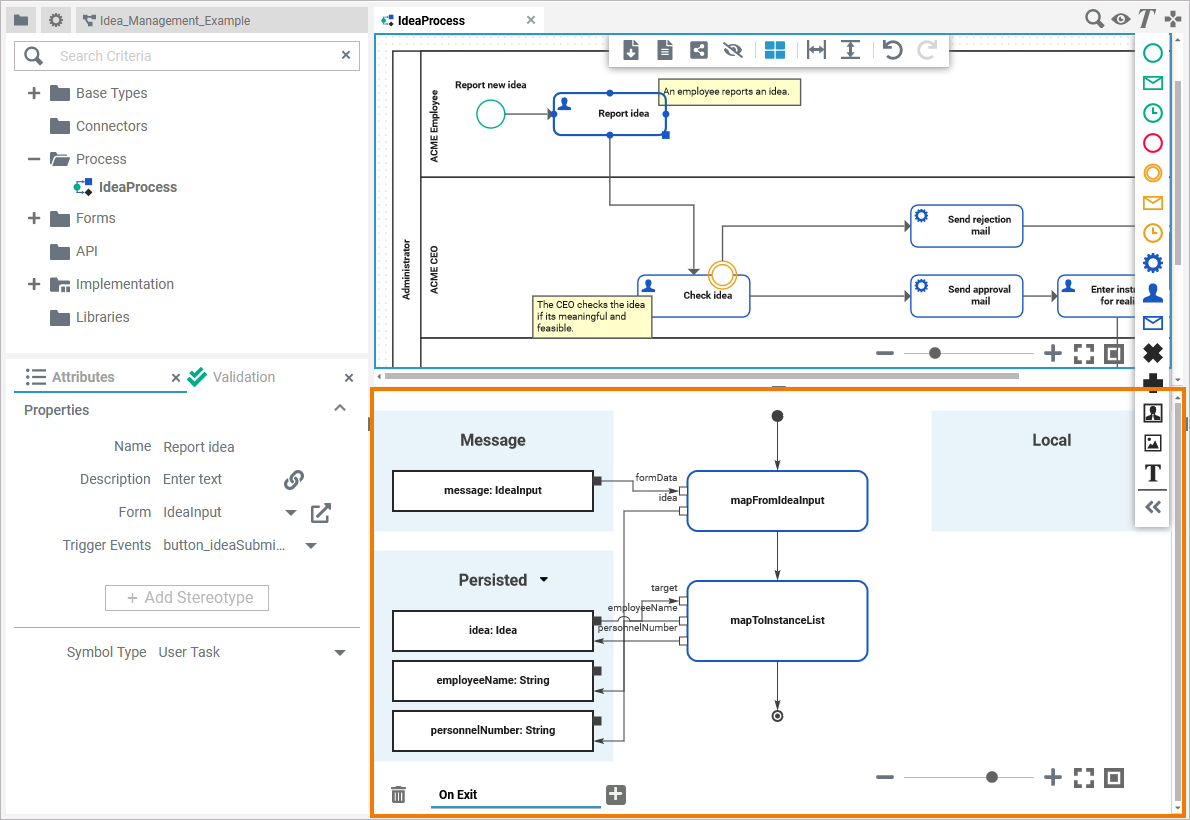Expand the Base Types tree node
This screenshot has width=1190, height=820.
[x=34, y=93]
